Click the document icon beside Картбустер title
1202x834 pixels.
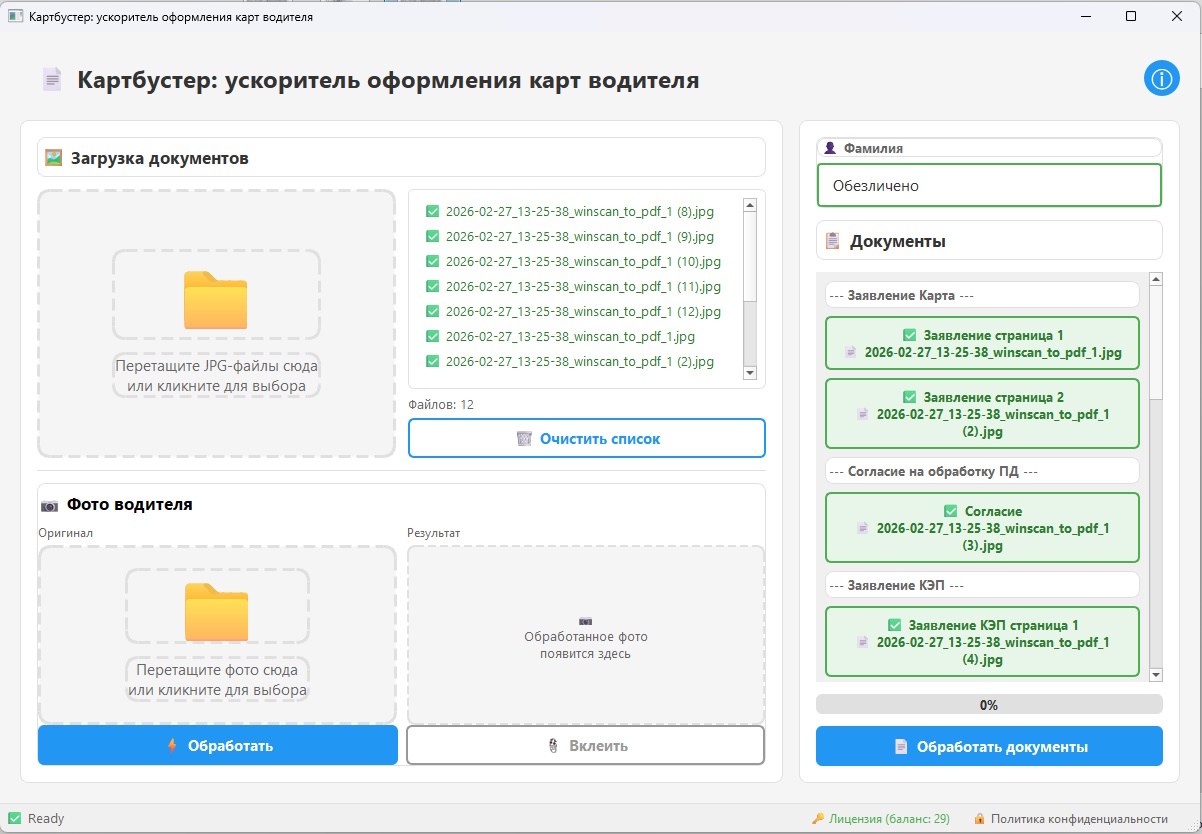(52, 80)
